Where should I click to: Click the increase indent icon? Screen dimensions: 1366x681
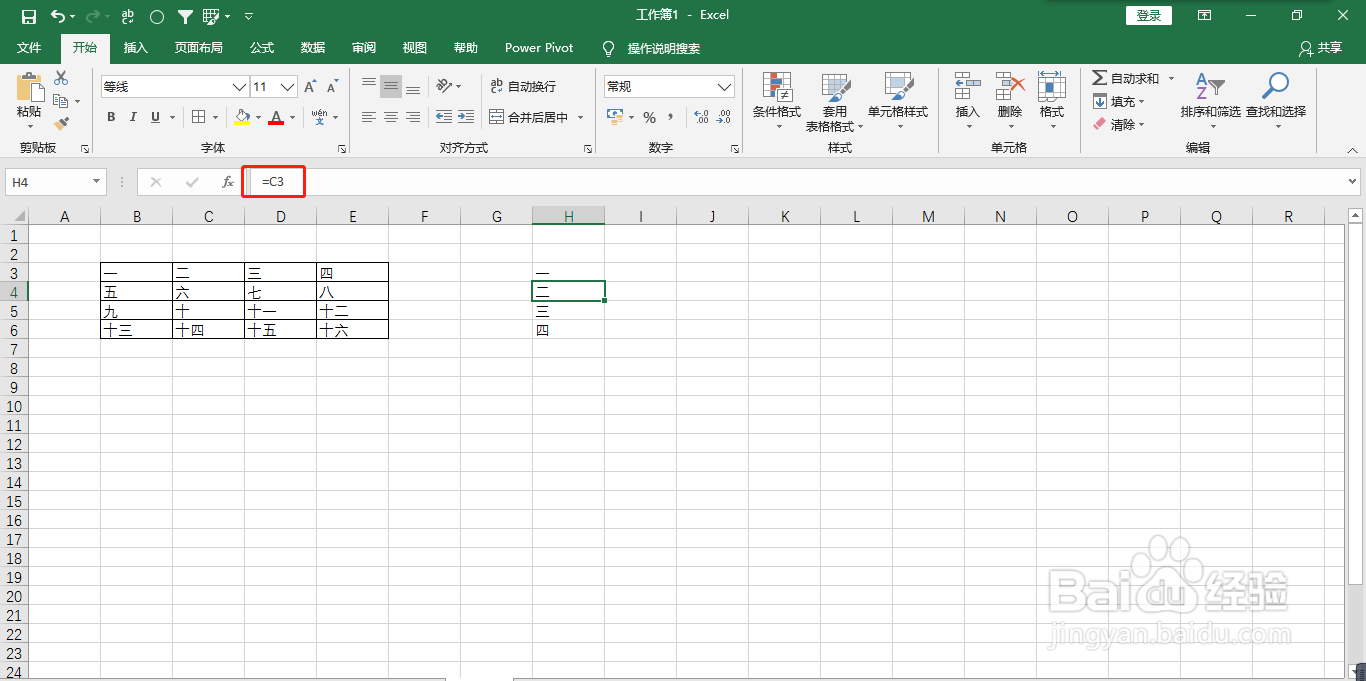coord(466,117)
